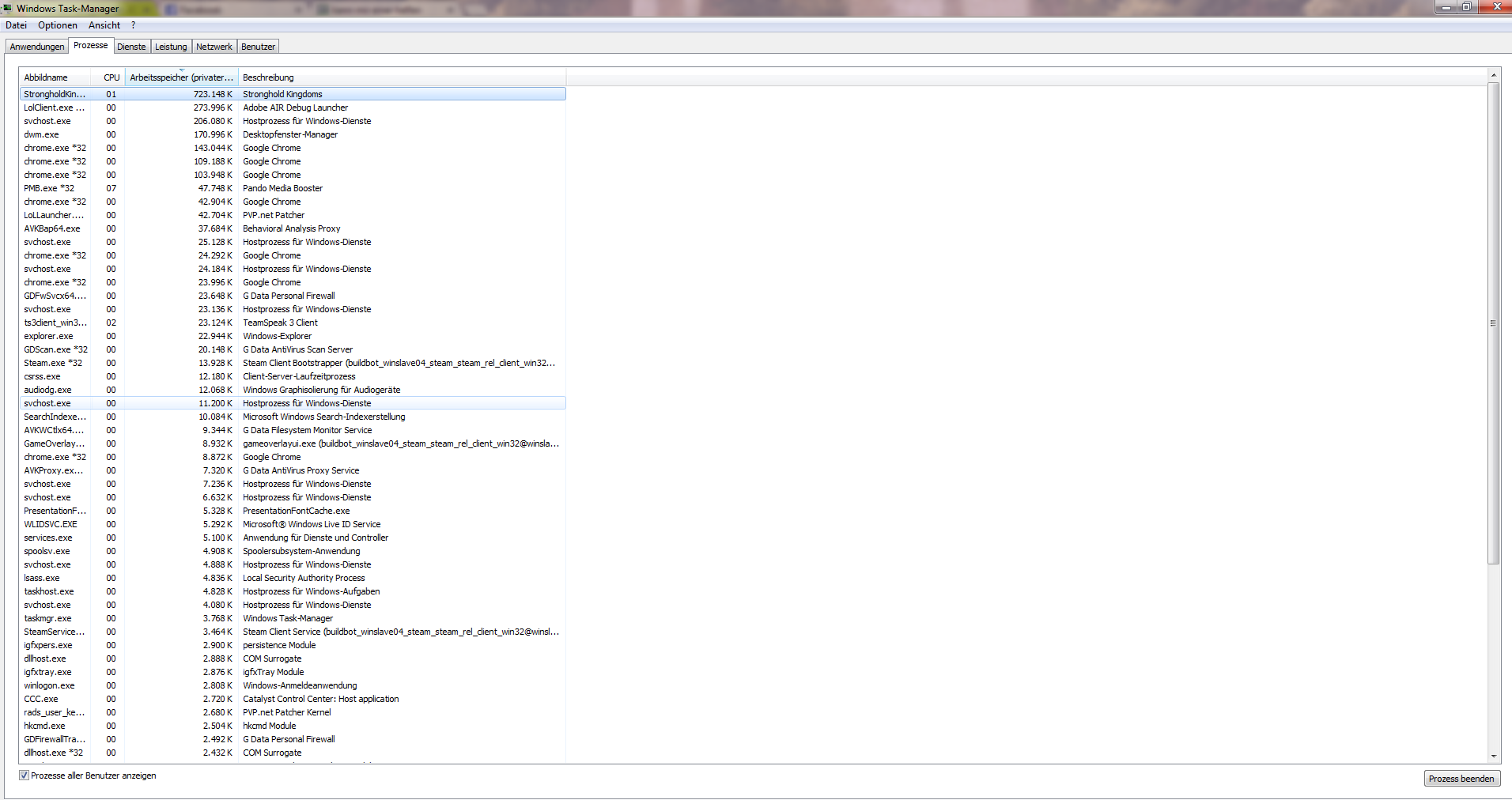Select the igfxtray.exe process

(293, 672)
